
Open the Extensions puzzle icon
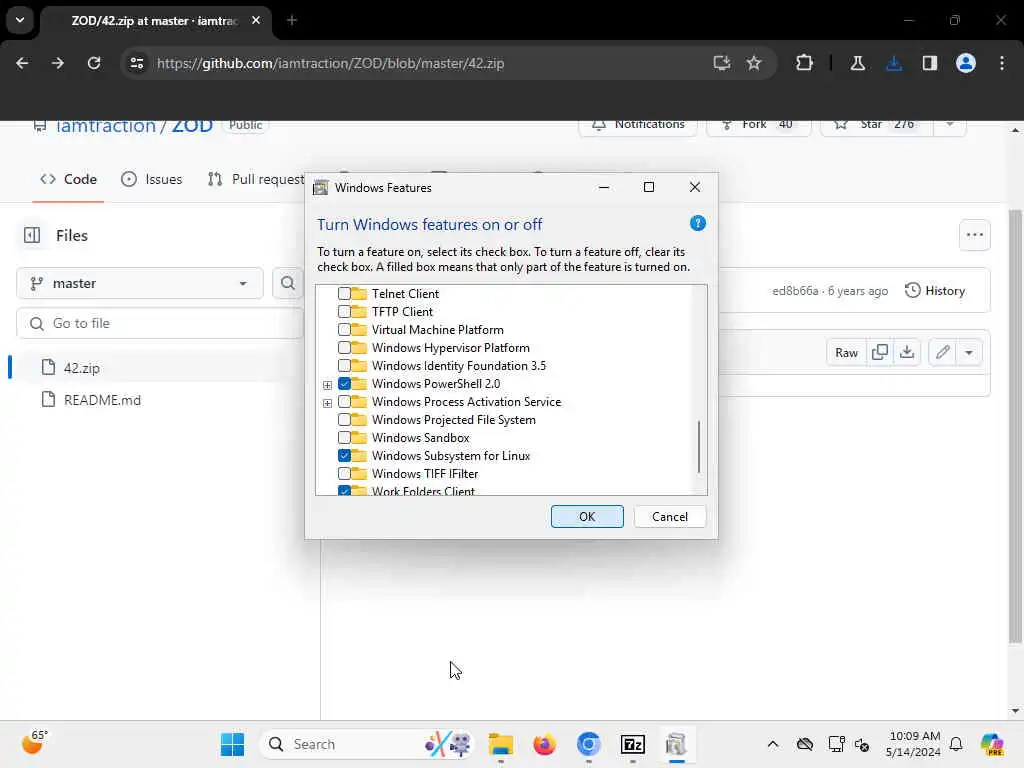point(805,63)
